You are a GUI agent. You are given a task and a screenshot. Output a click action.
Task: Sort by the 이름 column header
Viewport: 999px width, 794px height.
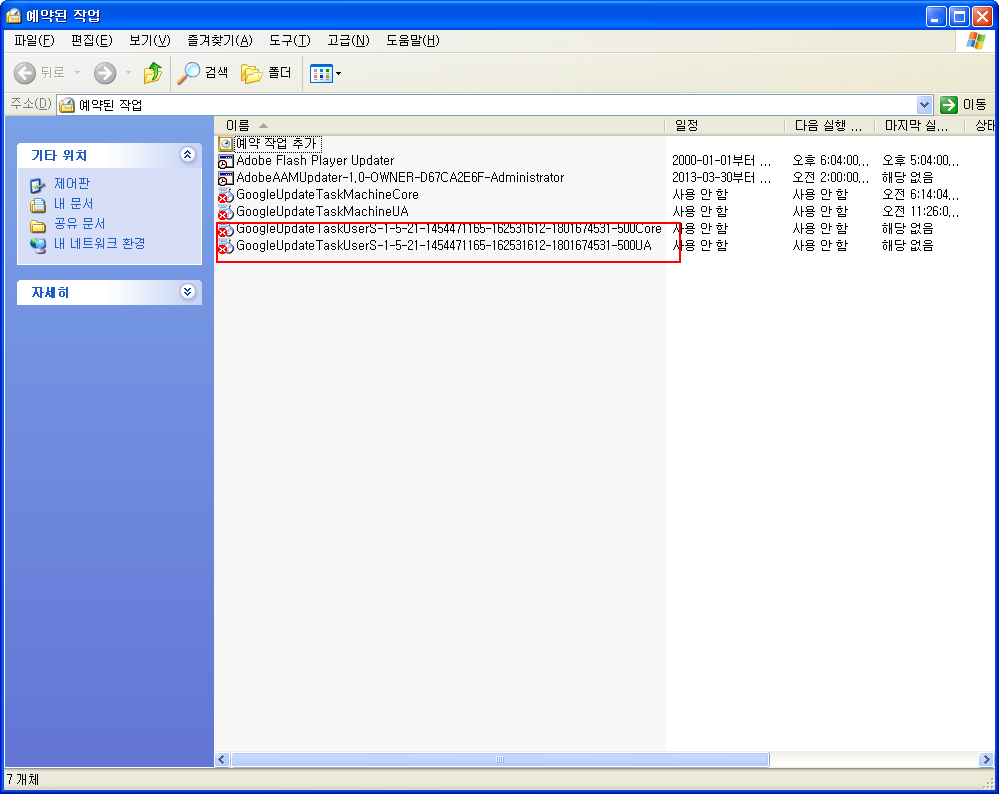point(440,126)
